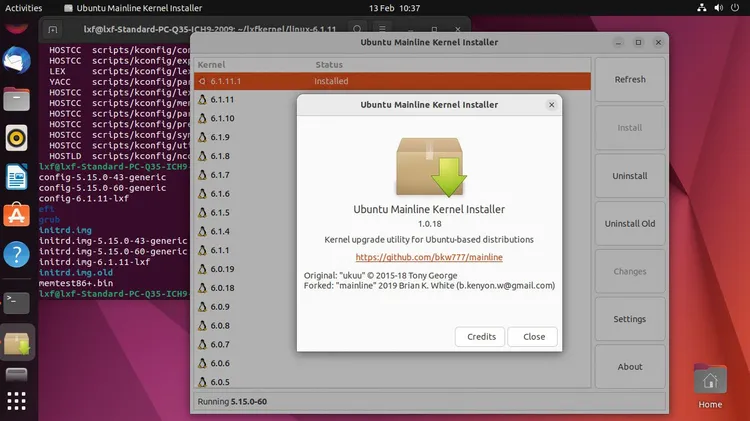Open Ubuntu Mainline Kernel Installer app menu
Screen dimensions: 750x421
(133, 8)
